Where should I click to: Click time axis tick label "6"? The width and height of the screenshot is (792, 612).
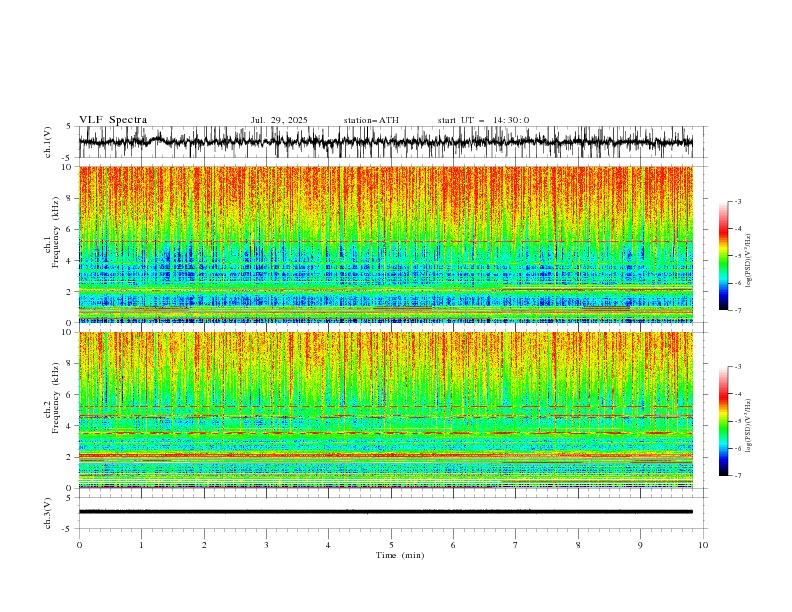(x=453, y=545)
